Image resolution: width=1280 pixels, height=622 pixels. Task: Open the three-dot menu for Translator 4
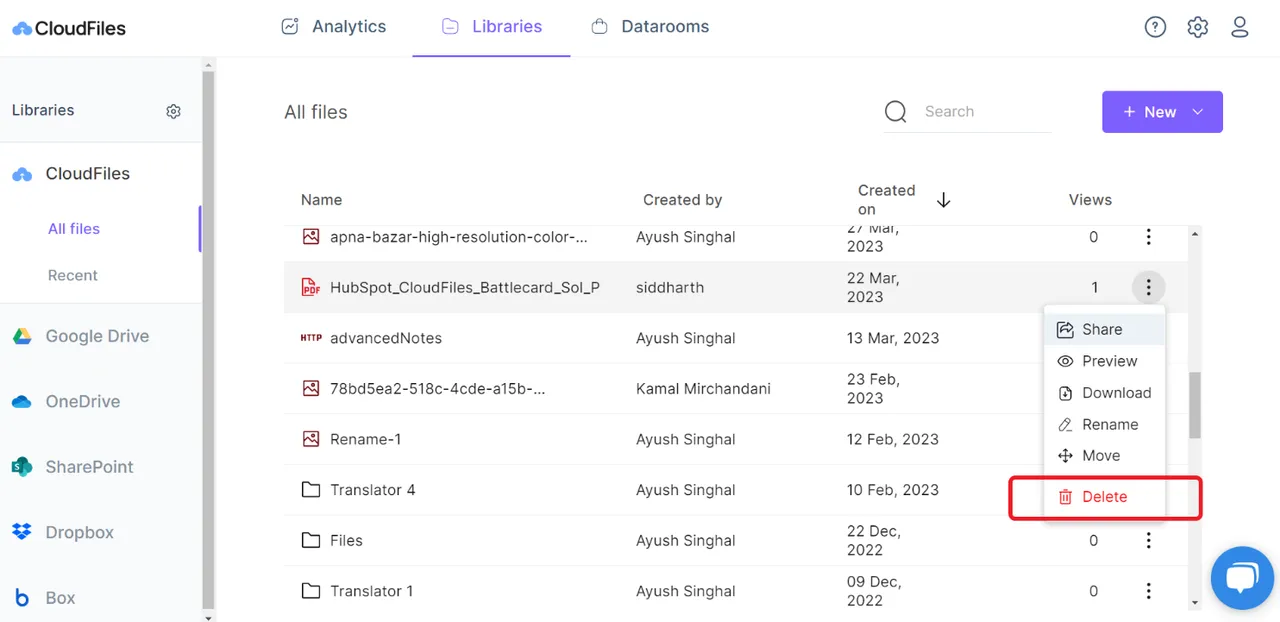(x=1148, y=490)
